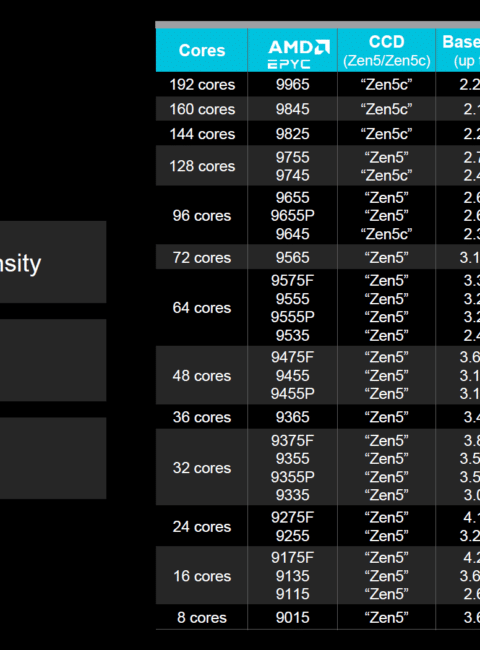Click model number 9535
Viewport: 480px width, 650px height.
pos(293,335)
